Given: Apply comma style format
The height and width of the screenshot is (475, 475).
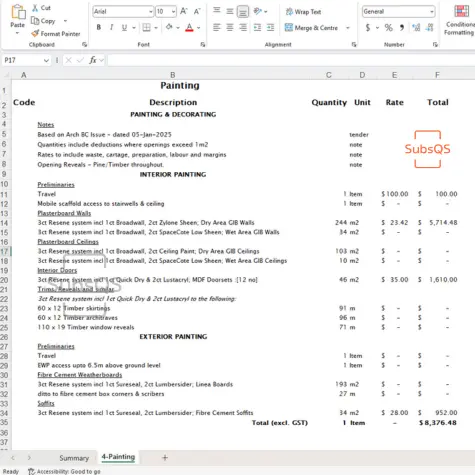Looking at the screenshot, I should [402, 27].
